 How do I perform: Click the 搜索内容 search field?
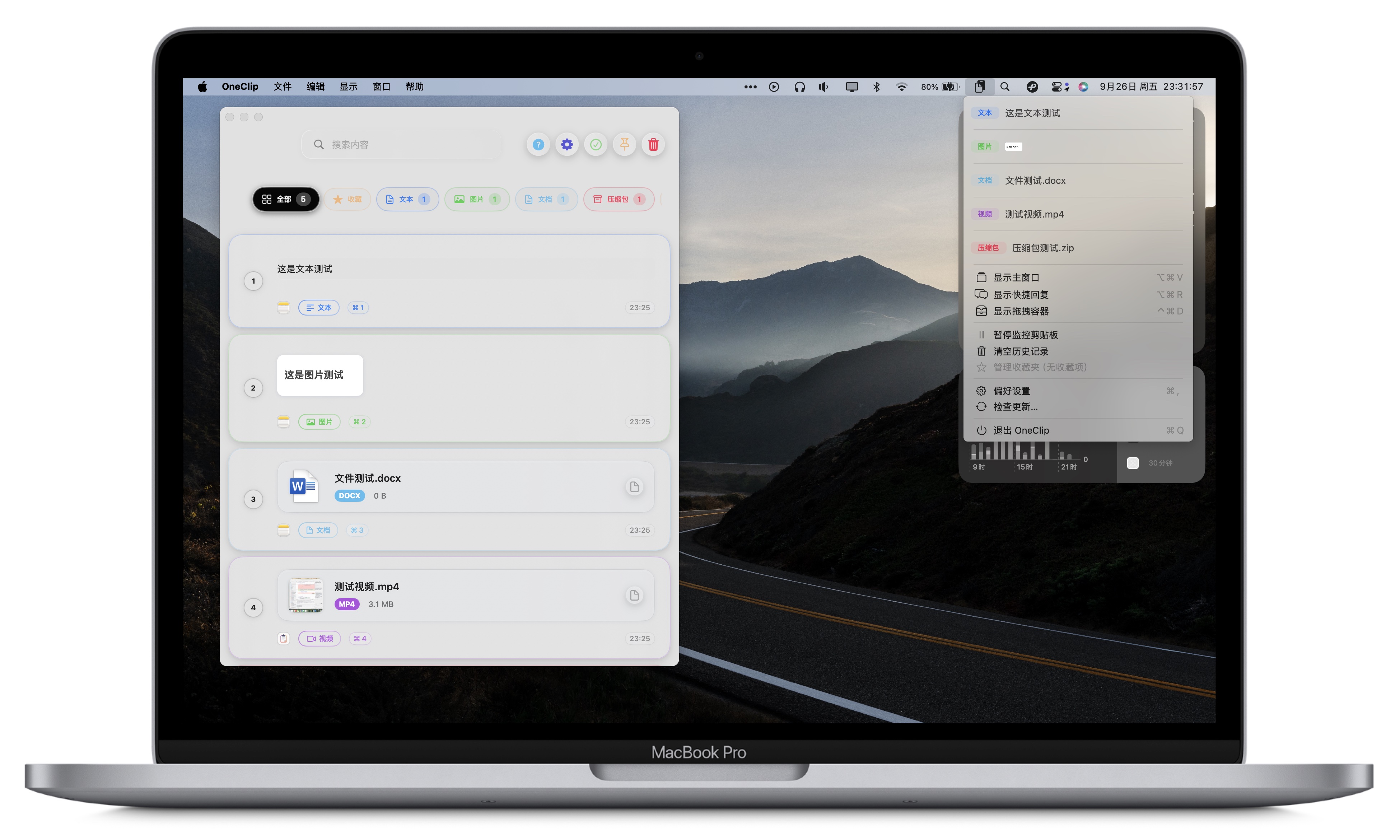(402, 145)
